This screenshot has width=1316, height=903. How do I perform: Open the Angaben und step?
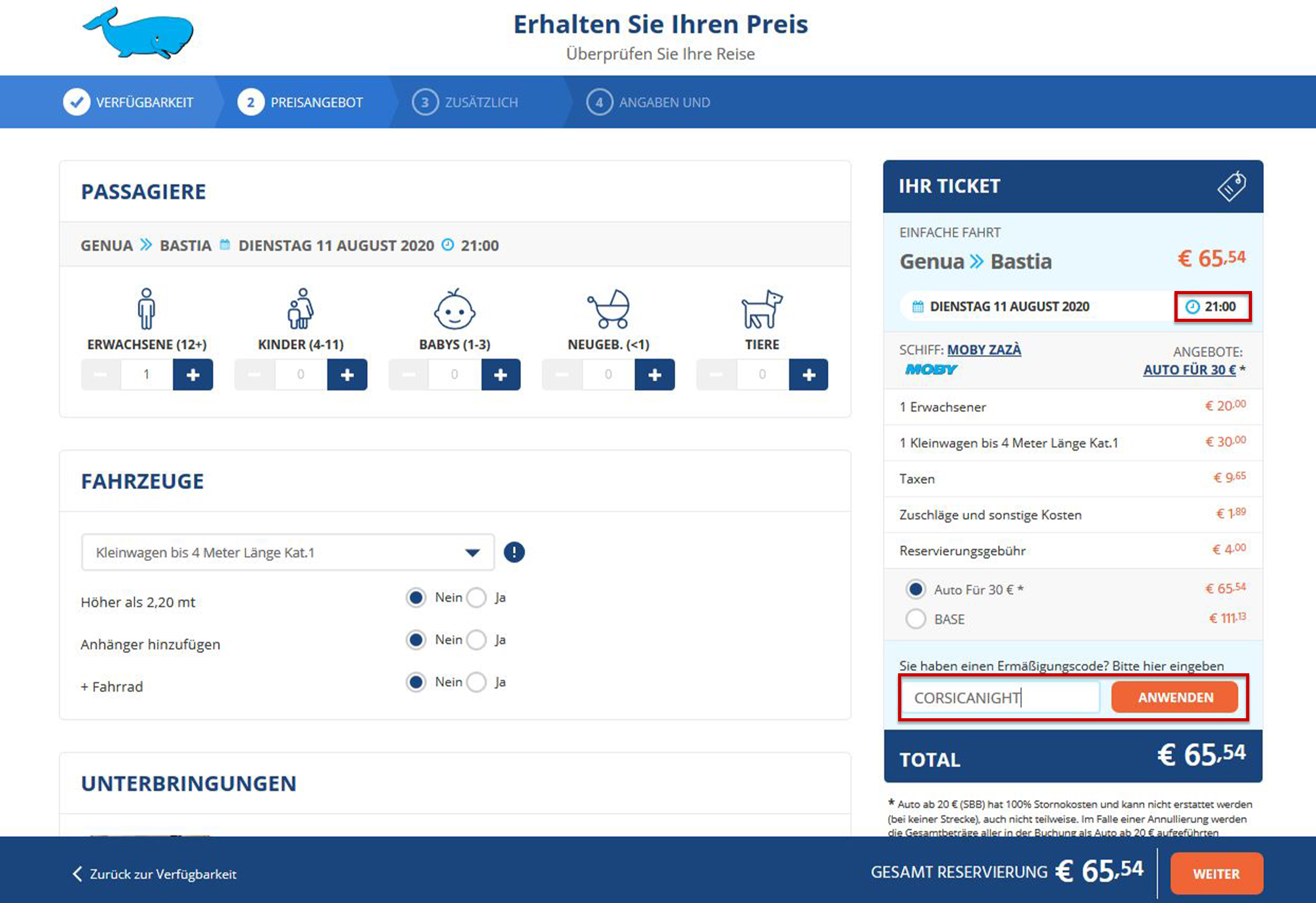pos(648,103)
